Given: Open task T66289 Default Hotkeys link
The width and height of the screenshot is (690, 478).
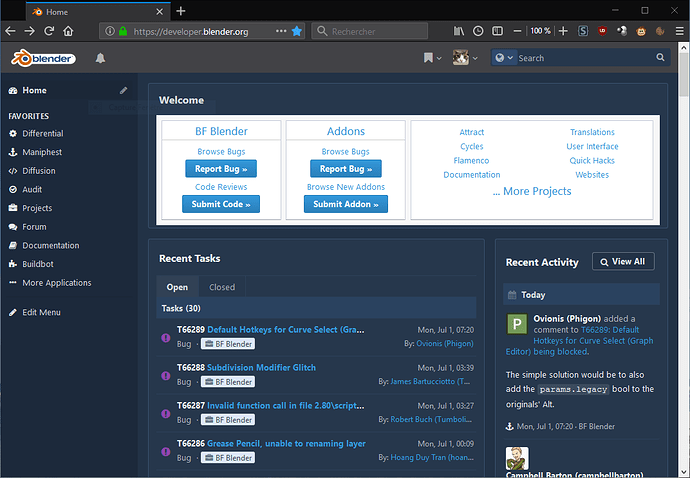Looking at the screenshot, I should [x=286, y=329].
